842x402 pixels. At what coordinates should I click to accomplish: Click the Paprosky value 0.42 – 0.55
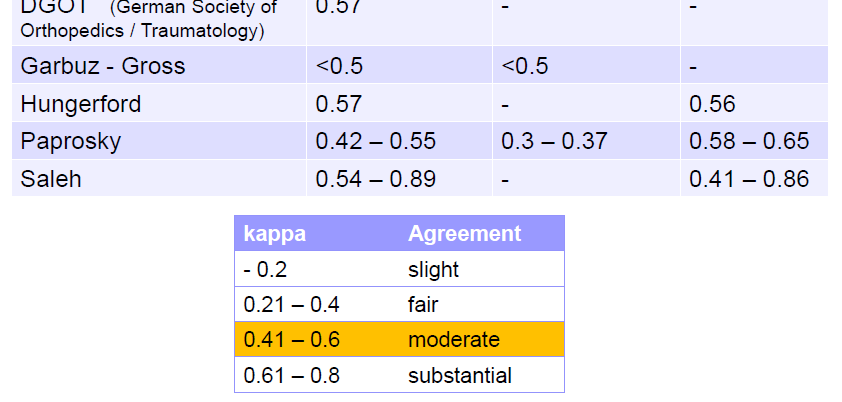point(376,142)
